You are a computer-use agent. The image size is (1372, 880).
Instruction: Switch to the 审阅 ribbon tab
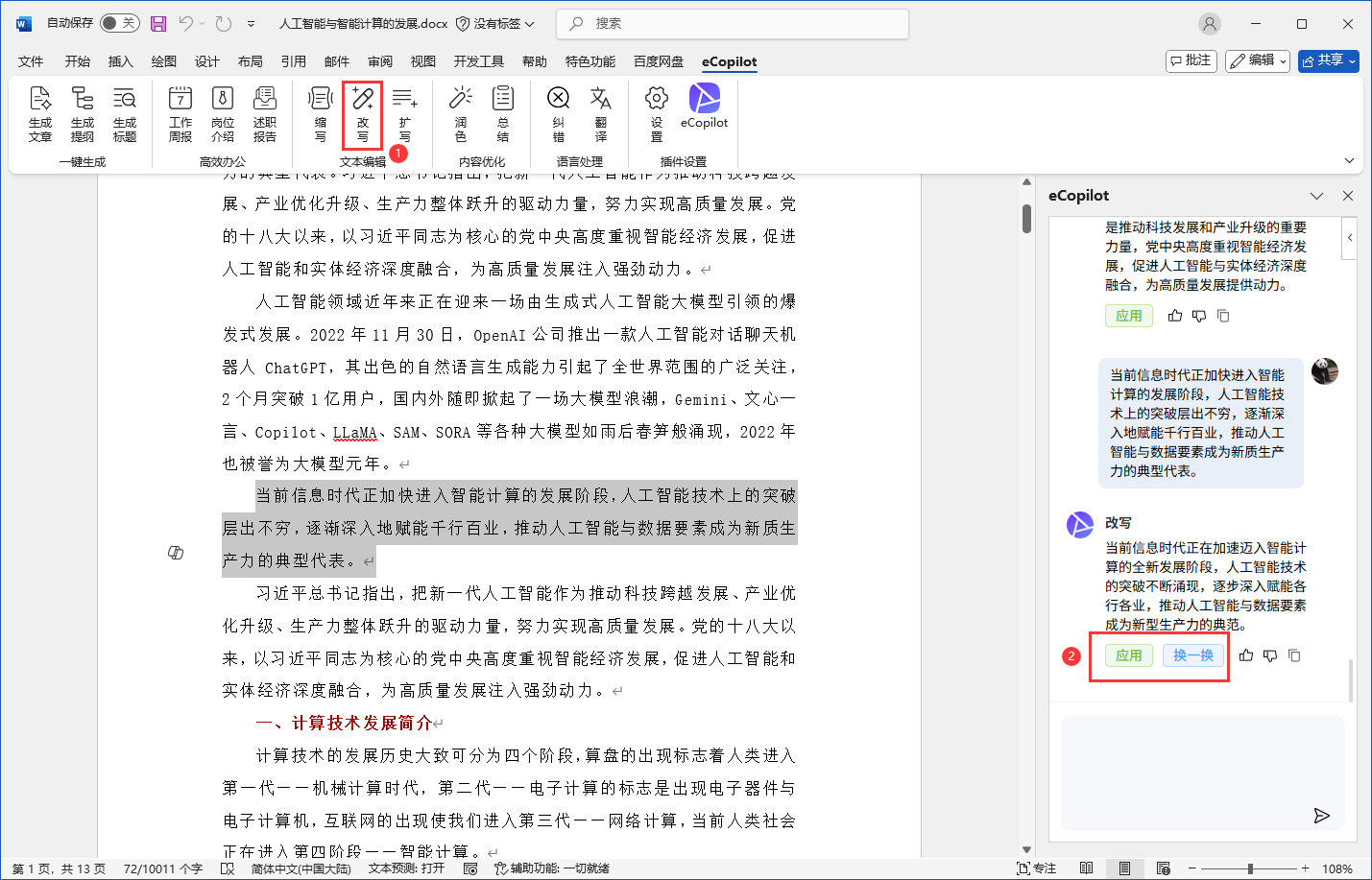pos(380,61)
